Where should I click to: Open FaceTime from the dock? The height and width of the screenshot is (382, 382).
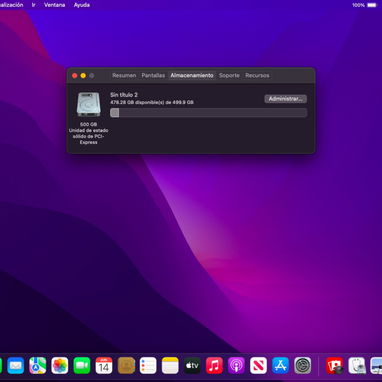(82, 366)
